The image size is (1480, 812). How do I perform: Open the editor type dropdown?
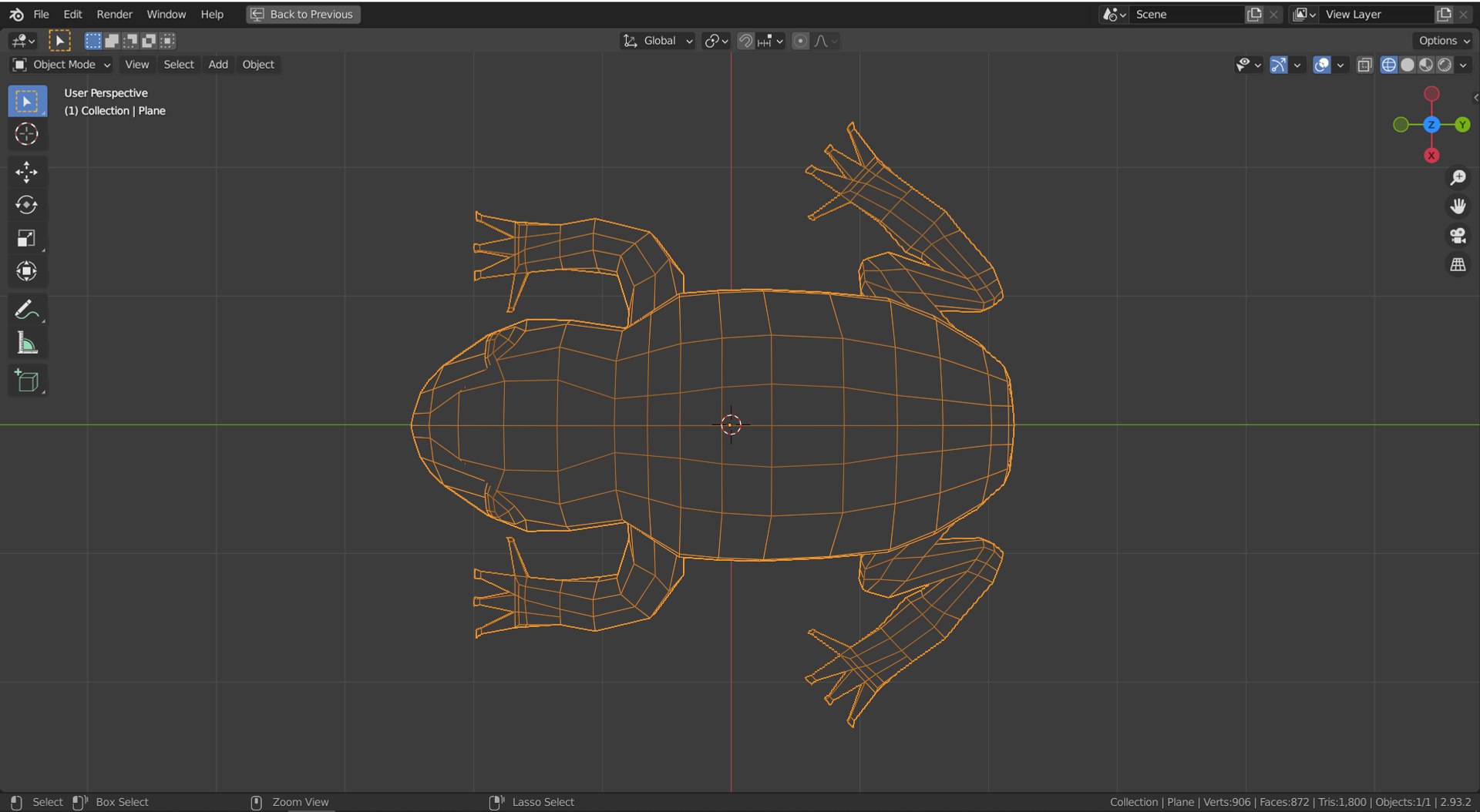23,41
